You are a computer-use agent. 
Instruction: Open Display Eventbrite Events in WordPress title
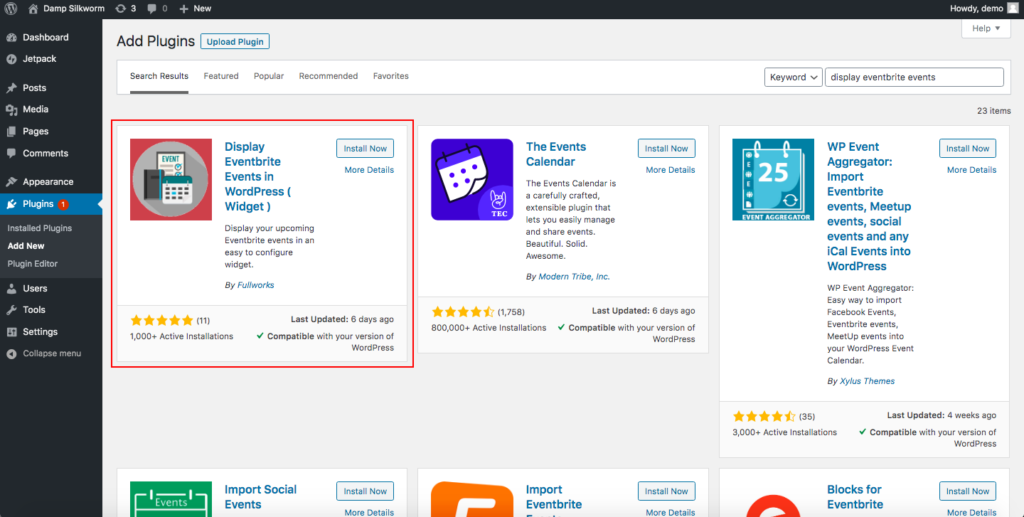[x=257, y=177]
